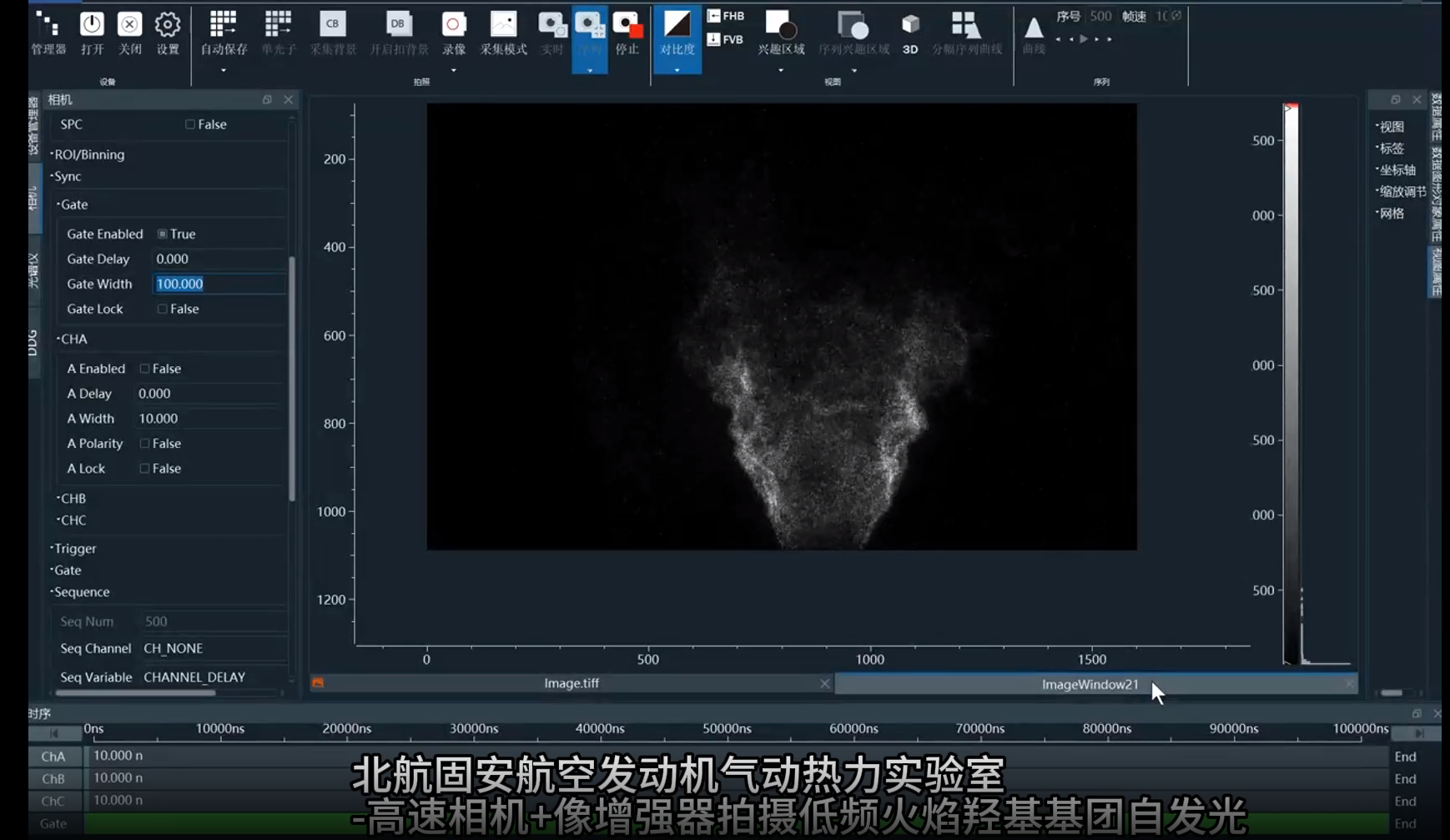Open the 管理器 manager tool
Viewport: 1450px width, 840px height.
click(x=48, y=33)
